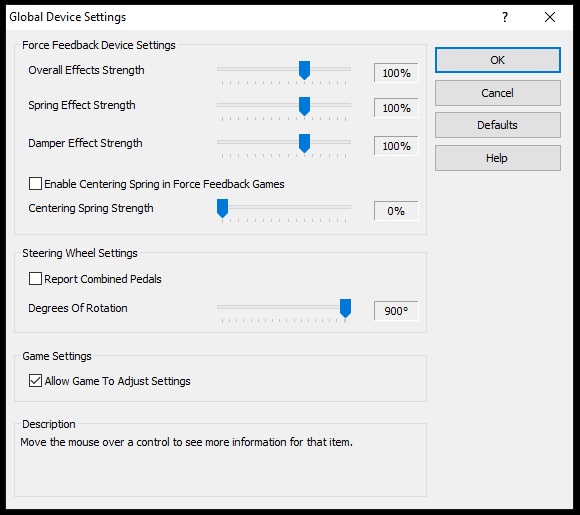Click the Damper Effect Strength slider handle
This screenshot has width=580, height=515.
(304, 143)
